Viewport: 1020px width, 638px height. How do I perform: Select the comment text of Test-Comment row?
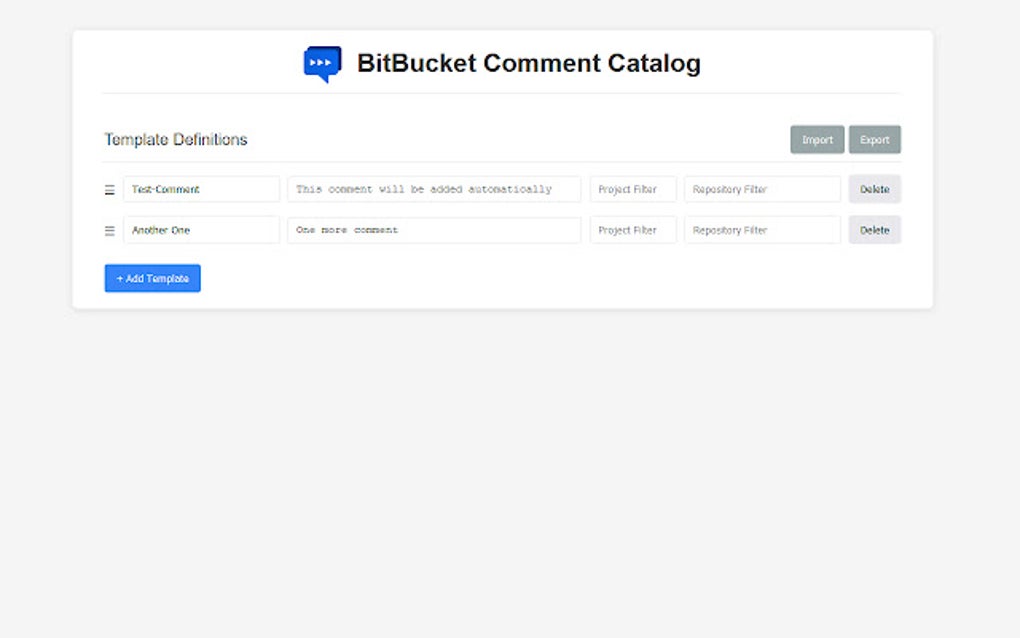click(x=433, y=188)
